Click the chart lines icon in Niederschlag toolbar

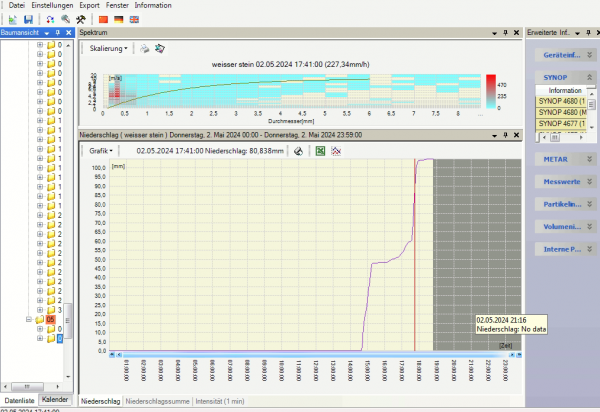(x=337, y=151)
